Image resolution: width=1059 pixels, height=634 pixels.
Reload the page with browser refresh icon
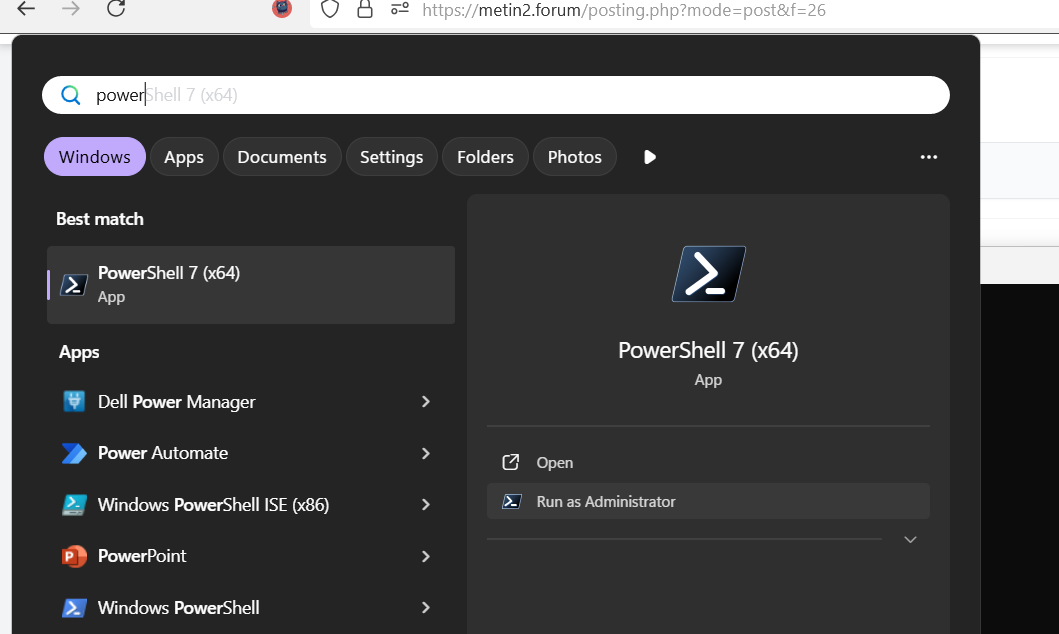pos(116,9)
